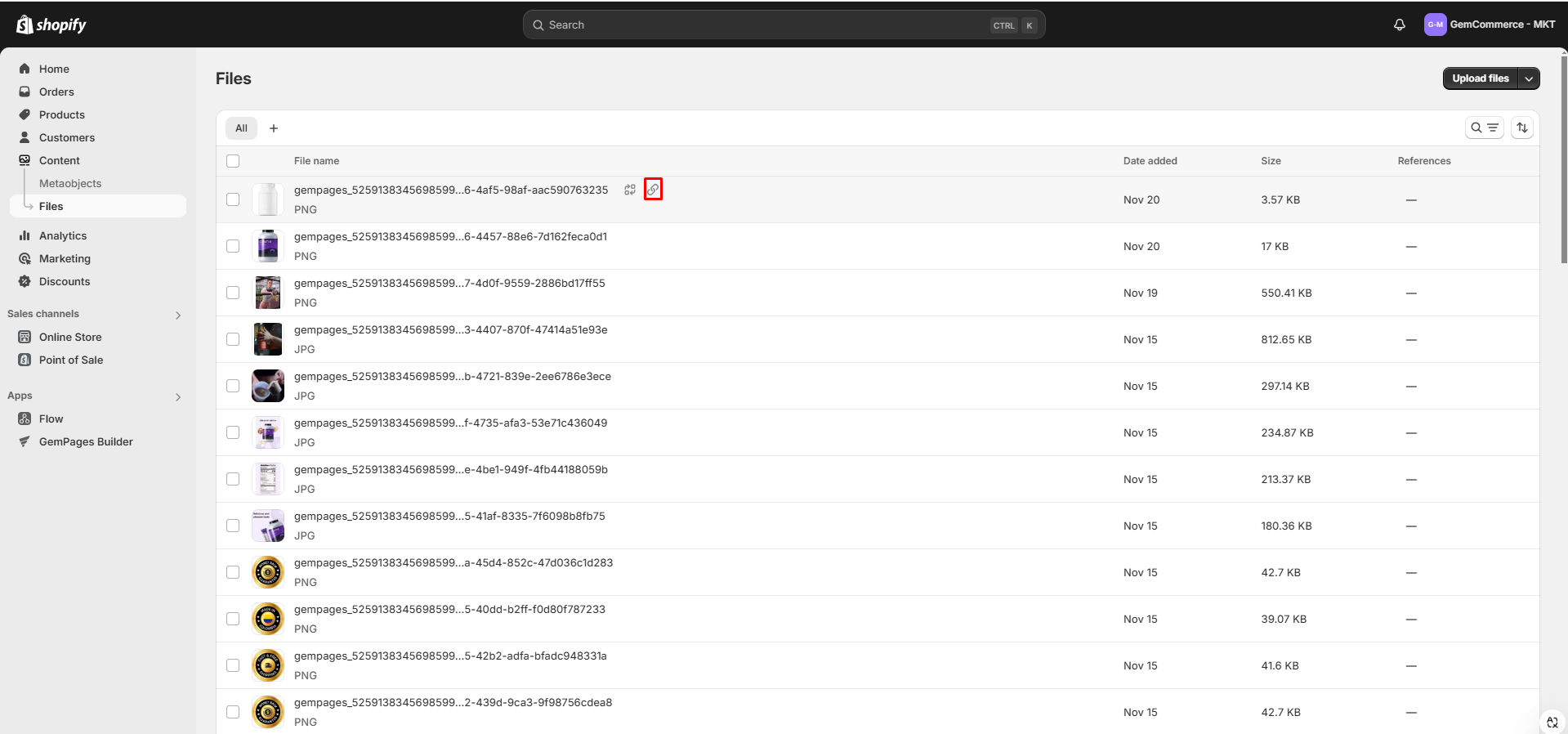
Task: Open search and filter files button
Action: click(1484, 128)
